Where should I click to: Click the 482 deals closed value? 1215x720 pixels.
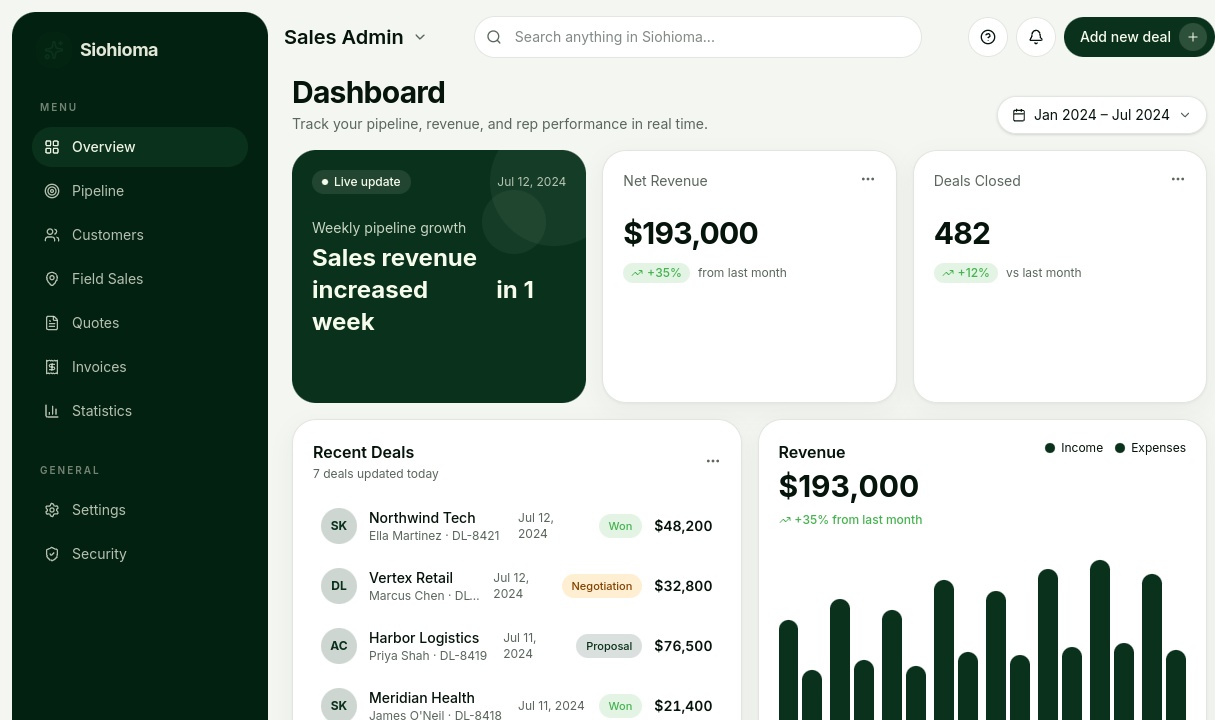pos(962,233)
